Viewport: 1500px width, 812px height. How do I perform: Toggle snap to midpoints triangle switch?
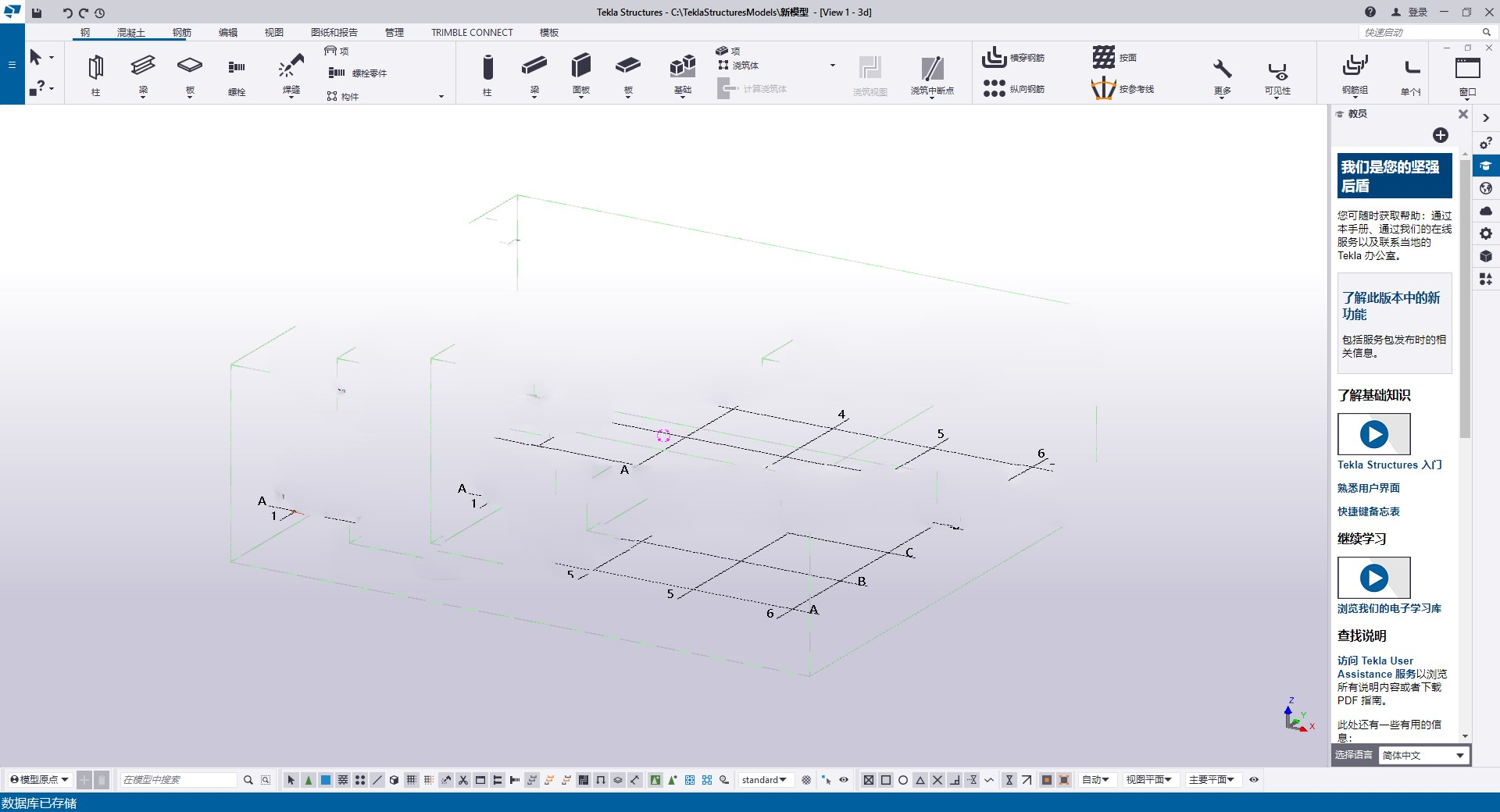[920, 780]
